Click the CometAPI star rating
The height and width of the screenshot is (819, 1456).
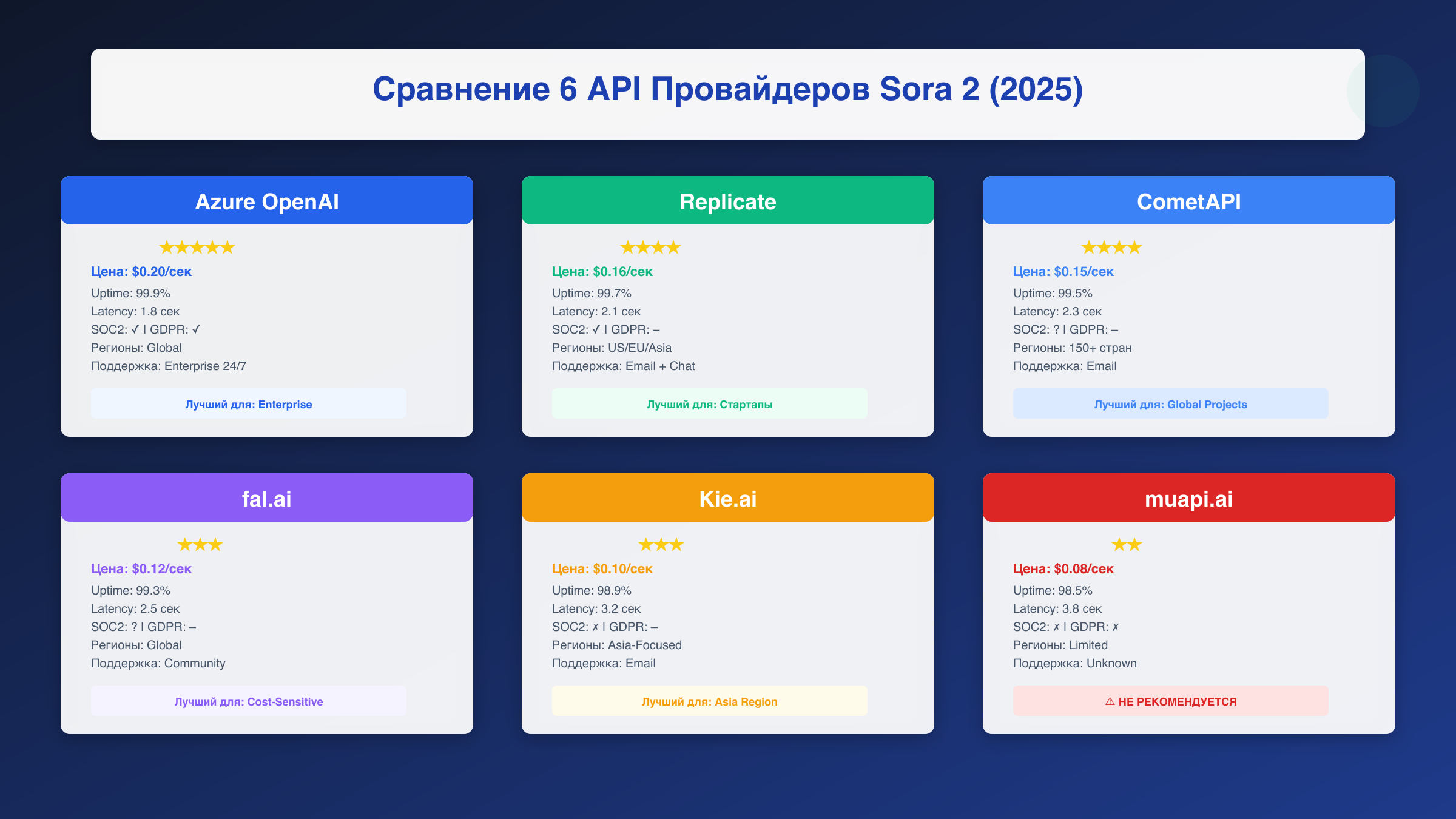pyautogui.click(x=1111, y=248)
